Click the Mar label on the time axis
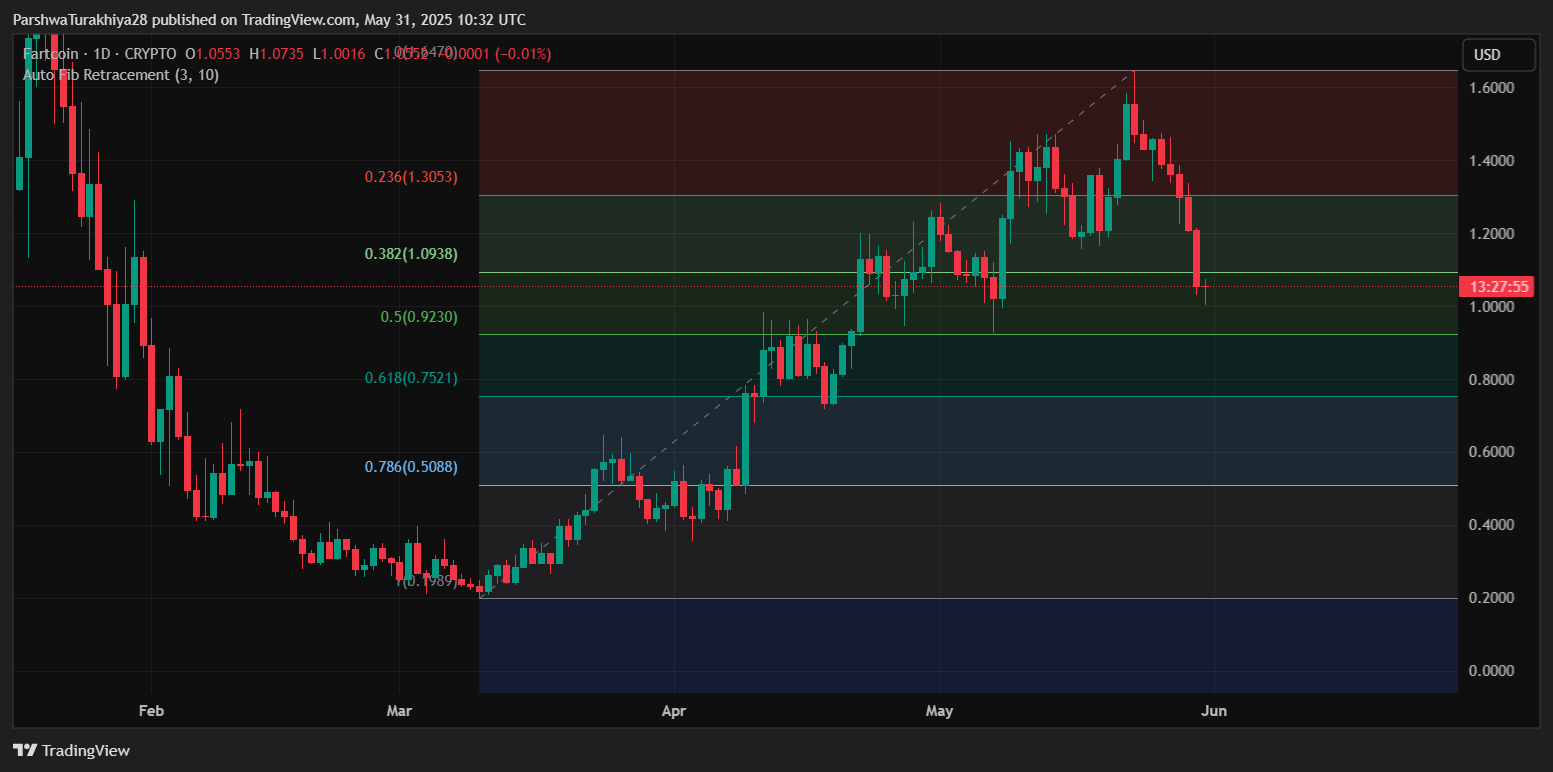The height and width of the screenshot is (772, 1553). pos(399,711)
